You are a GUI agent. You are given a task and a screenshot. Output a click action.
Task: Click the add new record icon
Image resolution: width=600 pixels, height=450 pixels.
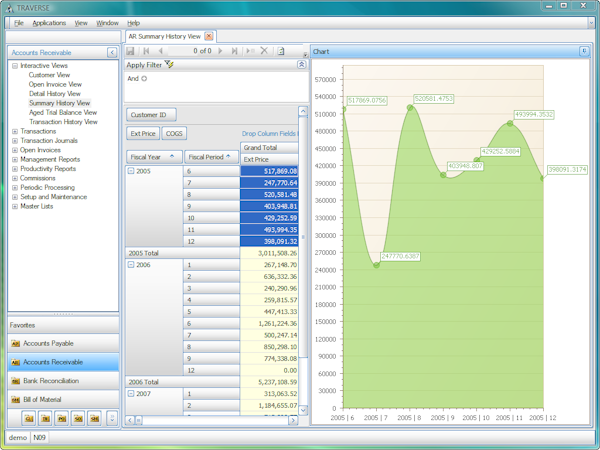point(250,51)
